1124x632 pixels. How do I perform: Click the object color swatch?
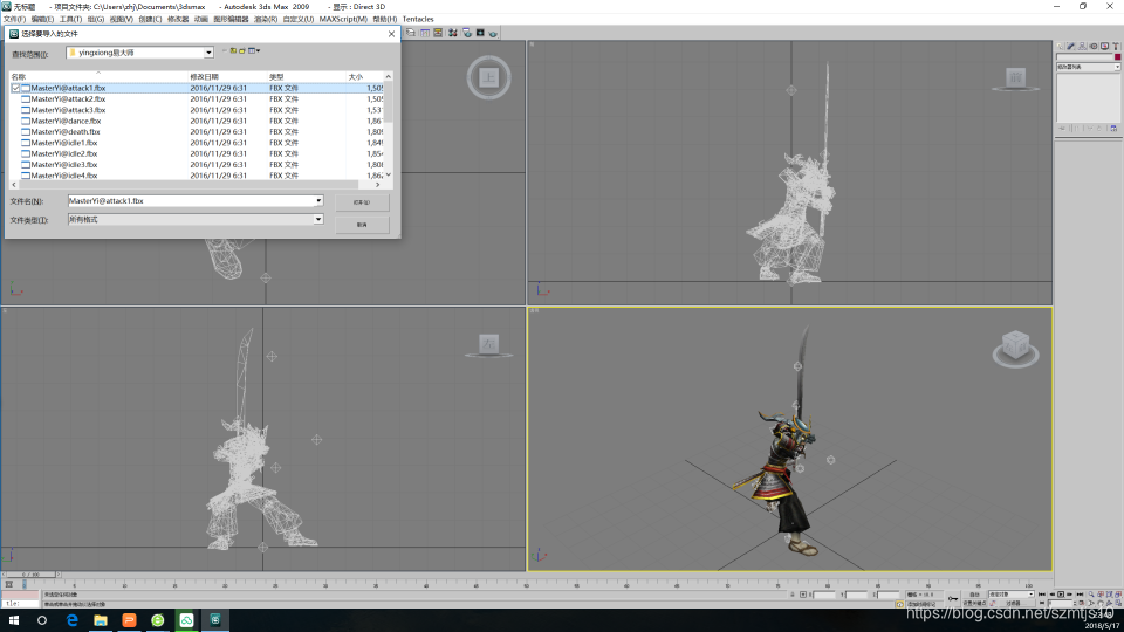click(x=1118, y=57)
